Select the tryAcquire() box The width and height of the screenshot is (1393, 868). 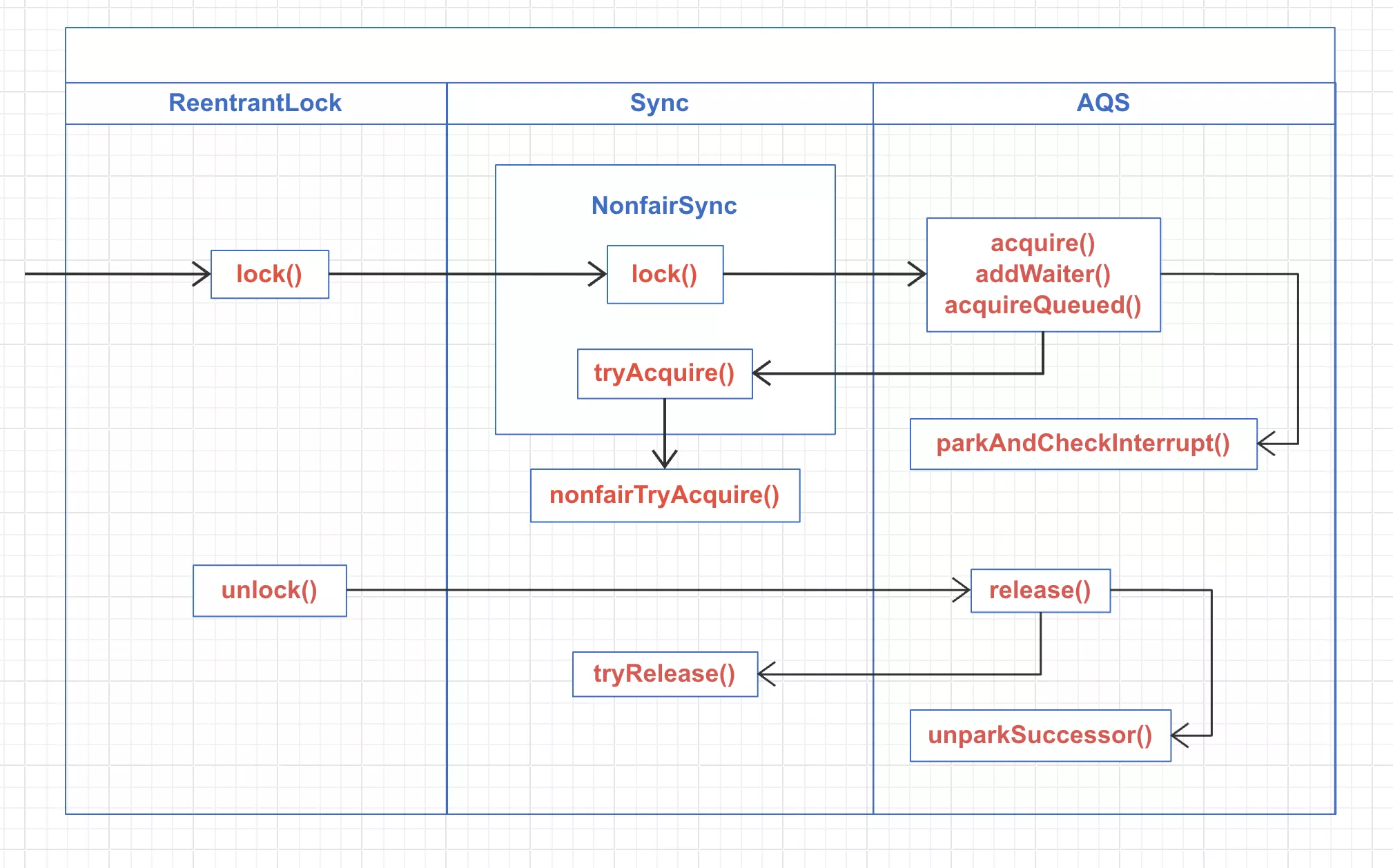(x=665, y=373)
